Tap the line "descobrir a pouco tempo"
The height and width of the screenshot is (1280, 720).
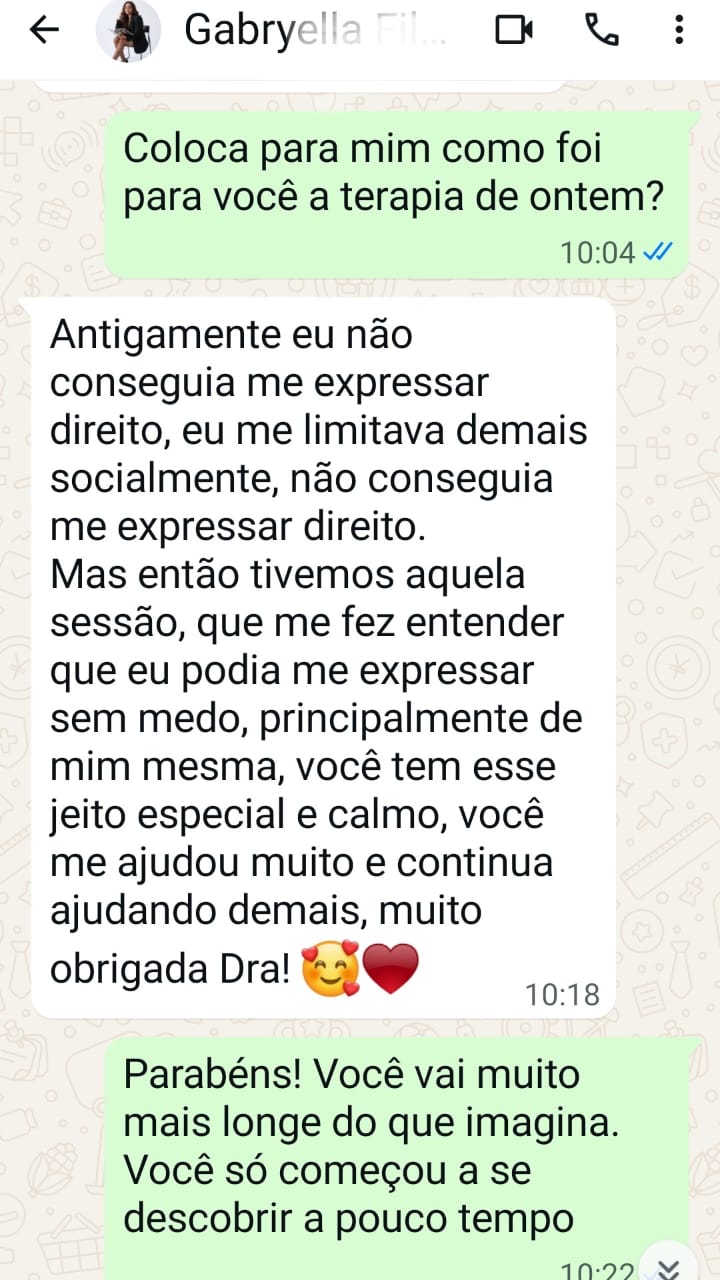click(x=349, y=1218)
